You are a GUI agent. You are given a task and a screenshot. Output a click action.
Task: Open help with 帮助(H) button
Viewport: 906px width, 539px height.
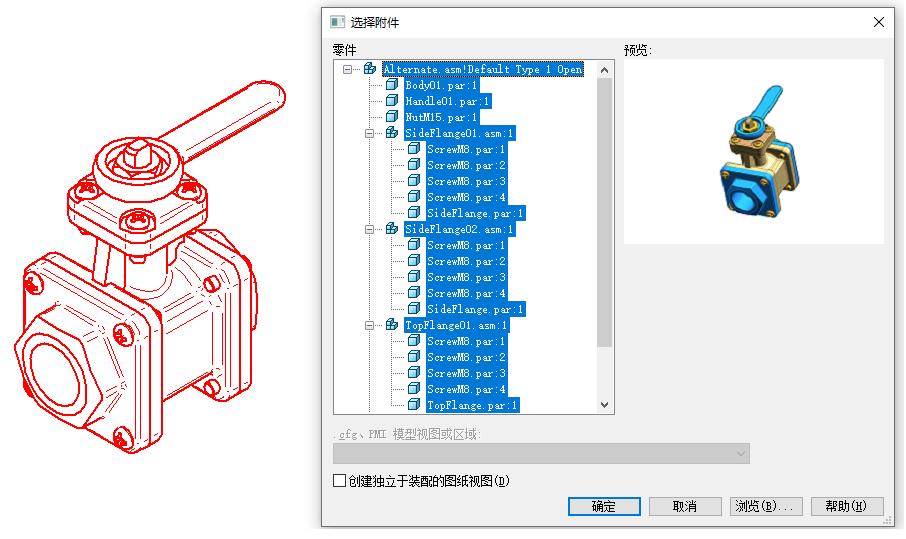[846, 506]
